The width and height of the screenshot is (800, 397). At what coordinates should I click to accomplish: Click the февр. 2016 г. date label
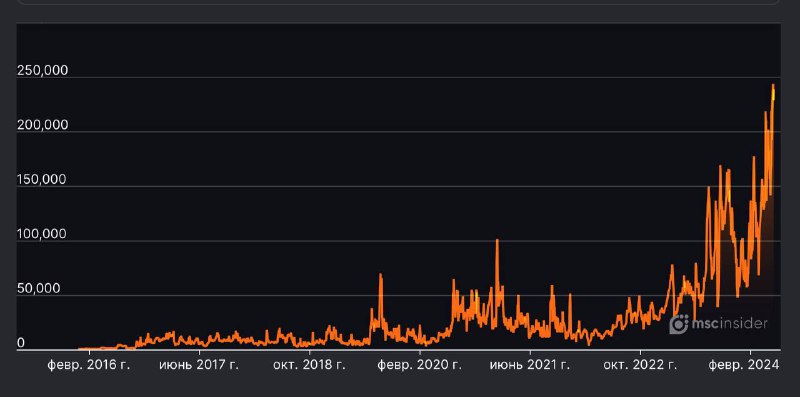(x=89, y=365)
